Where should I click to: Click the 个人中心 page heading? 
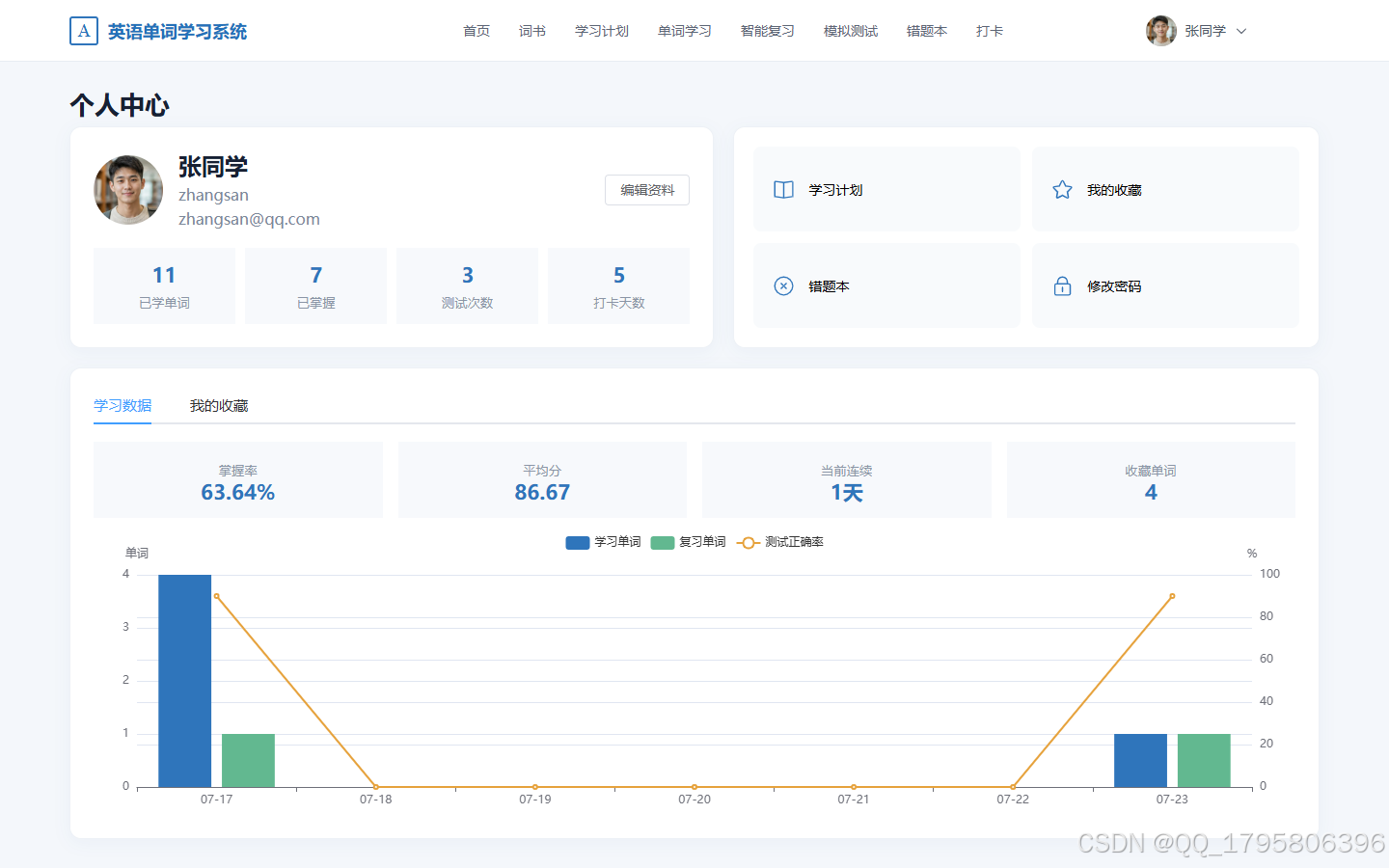(x=120, y=105)
